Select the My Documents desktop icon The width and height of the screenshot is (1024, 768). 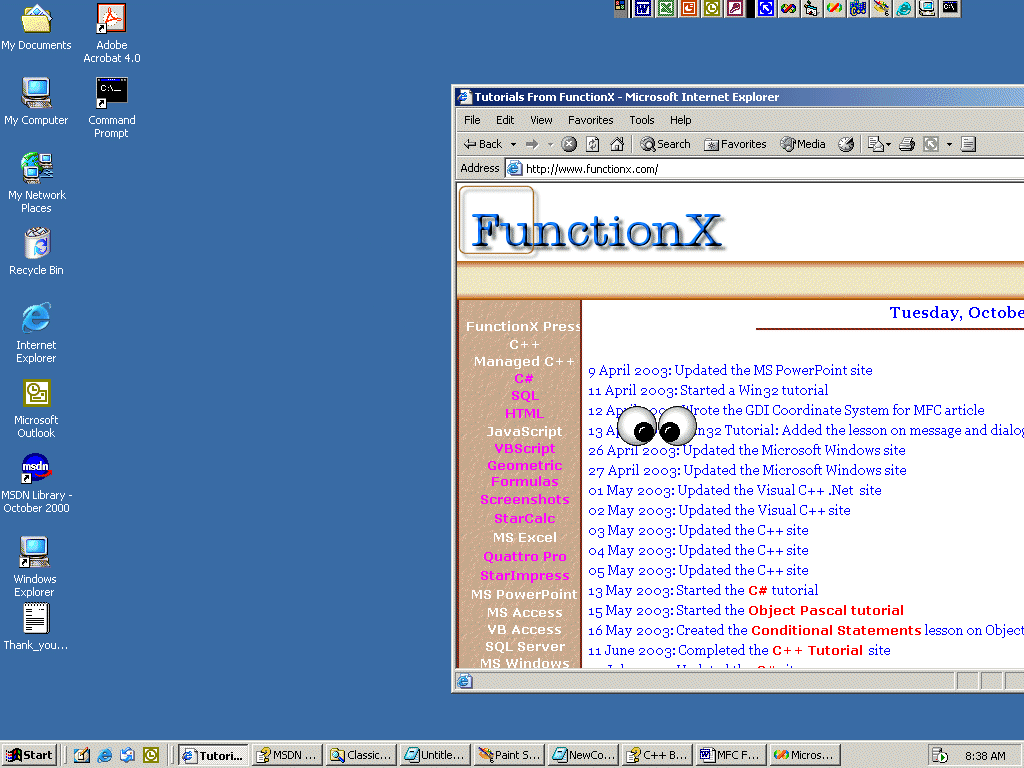tap(36, 27)
